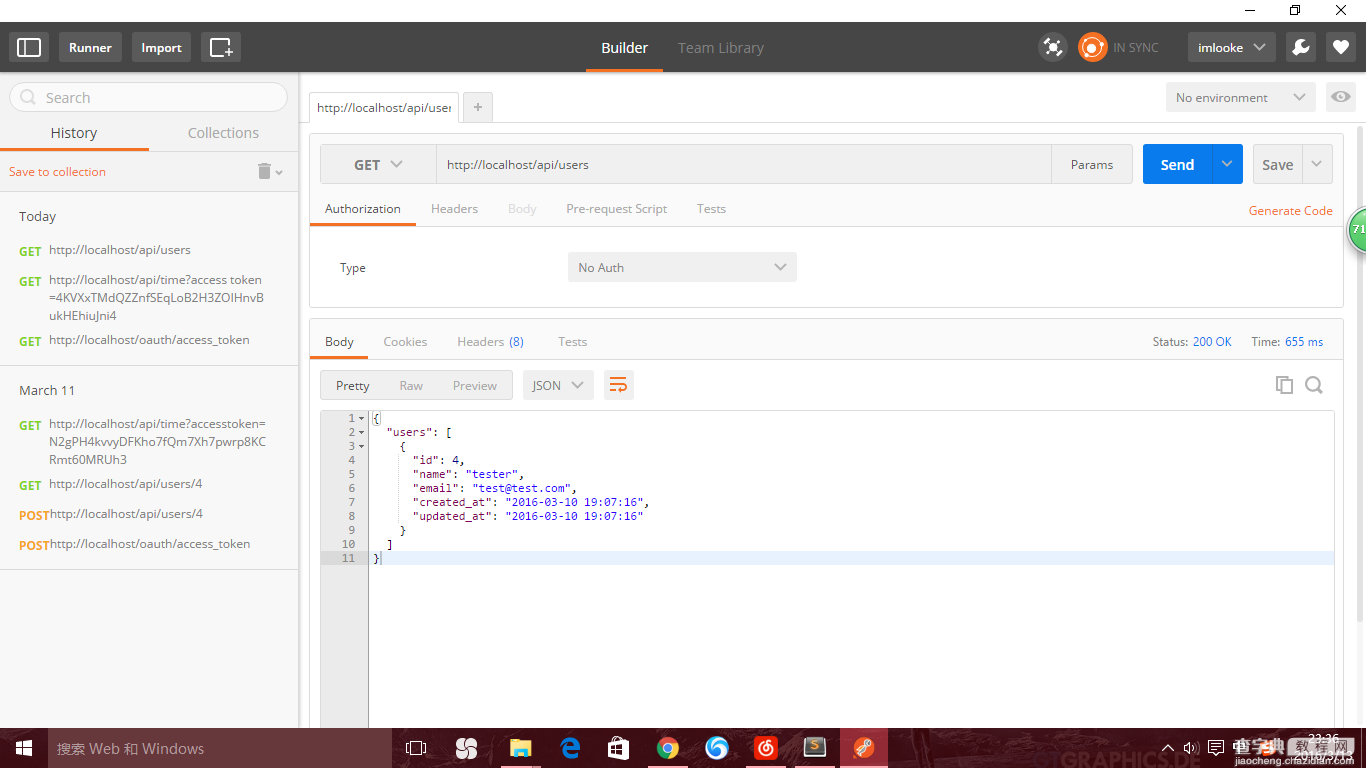Open the imlooke account dropdown
The height and width of the screenshot is (768, 1366).
1231,47
